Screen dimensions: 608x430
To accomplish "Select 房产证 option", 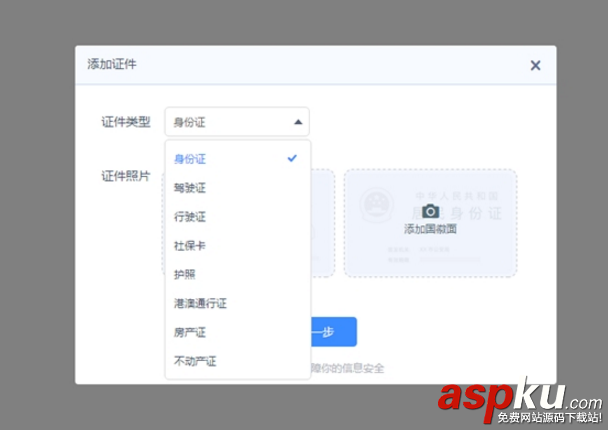I will [x=238, y=332].
